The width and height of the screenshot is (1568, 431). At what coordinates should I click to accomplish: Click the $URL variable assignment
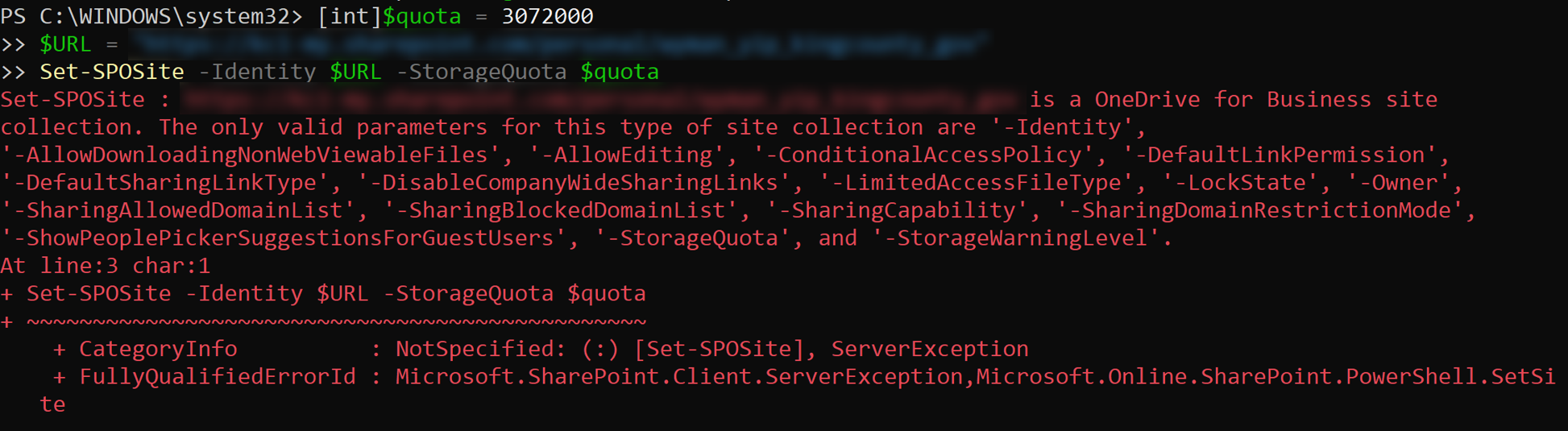(65, 44)
